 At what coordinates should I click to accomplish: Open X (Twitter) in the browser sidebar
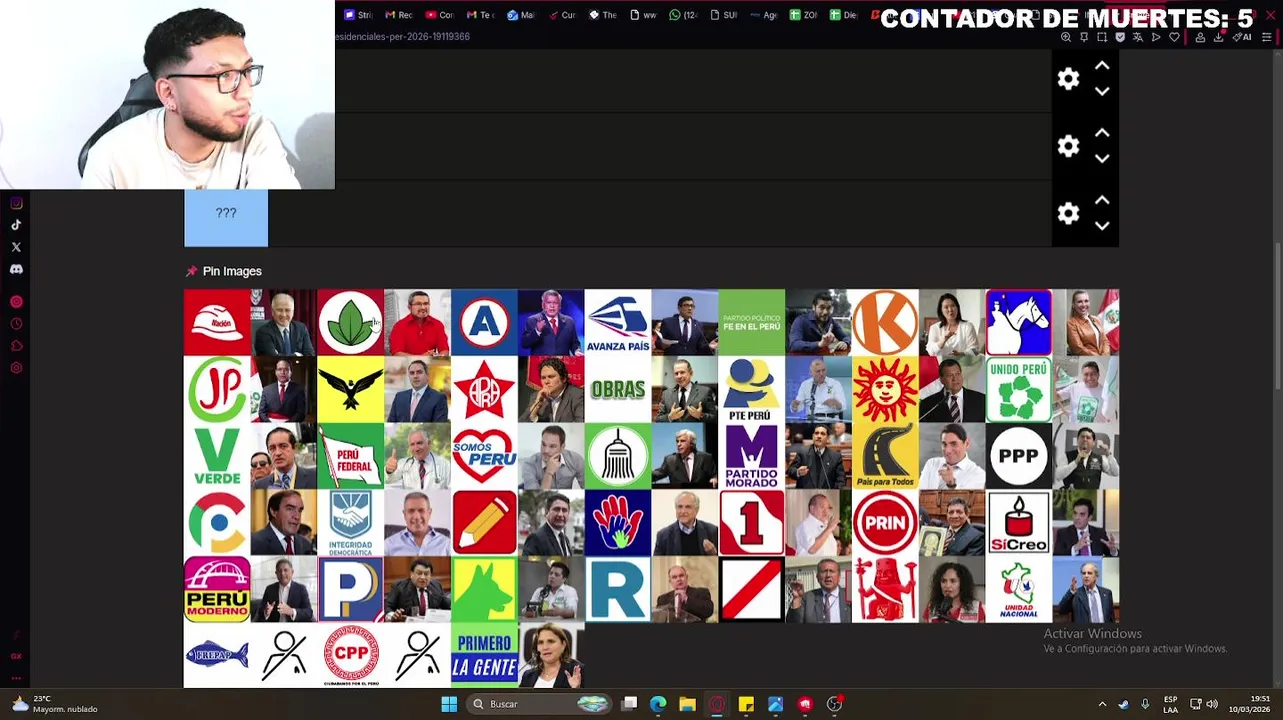16,247
